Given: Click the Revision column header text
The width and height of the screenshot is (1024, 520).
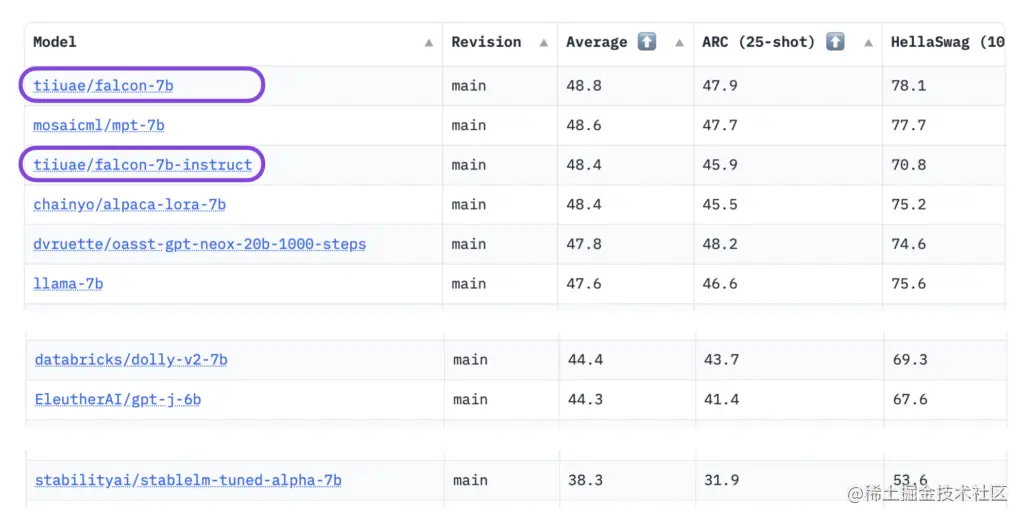Looking at the screenshot, I should tap(487, 42).
